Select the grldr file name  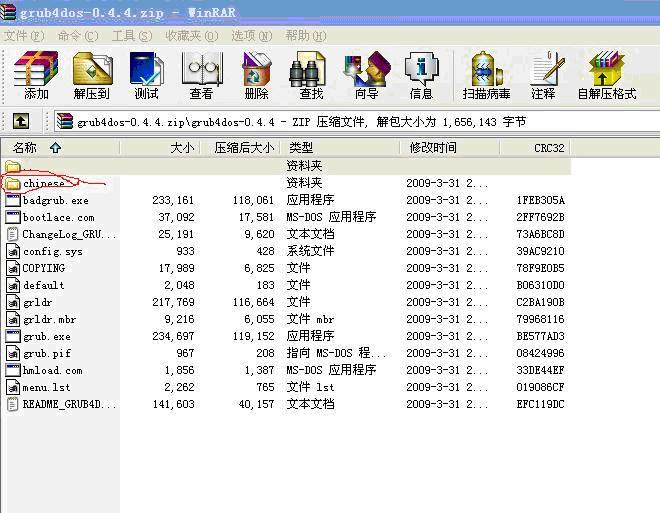click(37, 303)
